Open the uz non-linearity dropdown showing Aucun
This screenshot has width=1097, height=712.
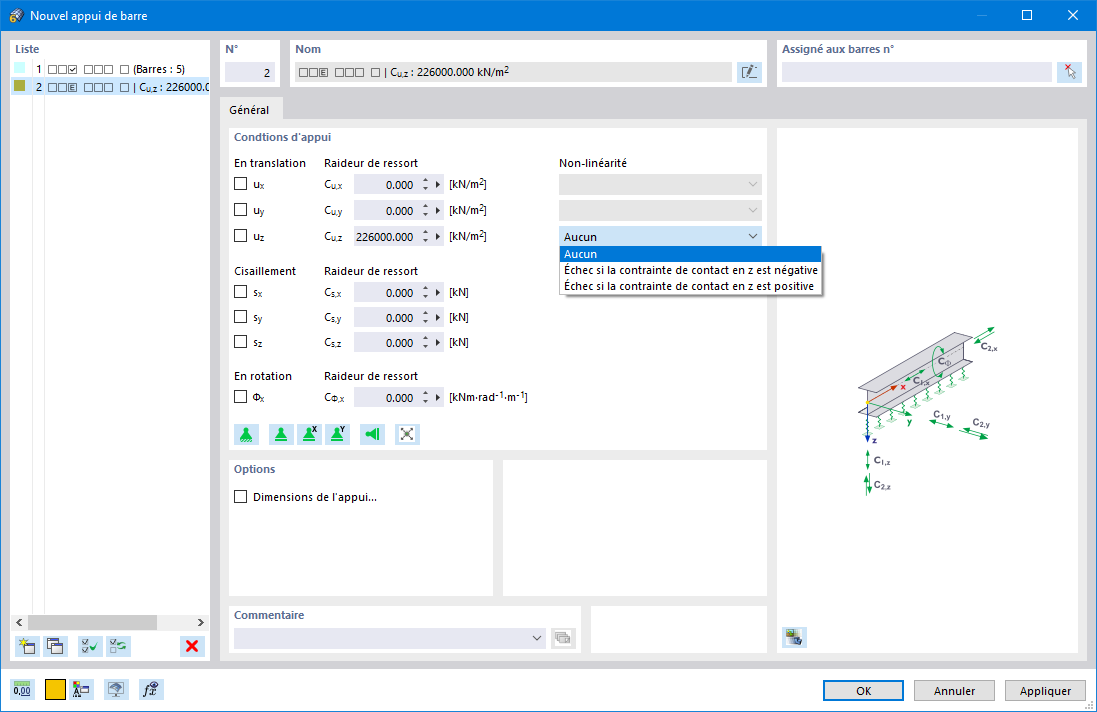pyautogui.click(x=660, y=236)
